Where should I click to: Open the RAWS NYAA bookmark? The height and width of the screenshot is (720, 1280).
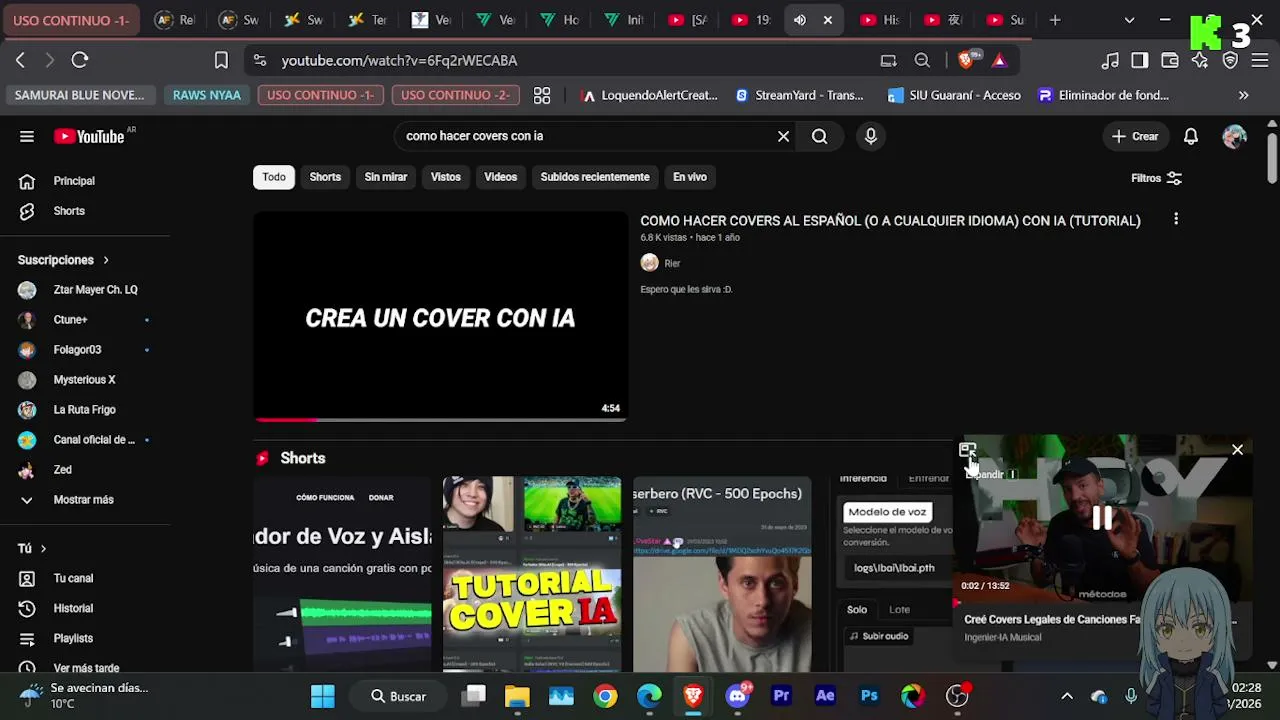pyautogui.click(x=207, y=95)
